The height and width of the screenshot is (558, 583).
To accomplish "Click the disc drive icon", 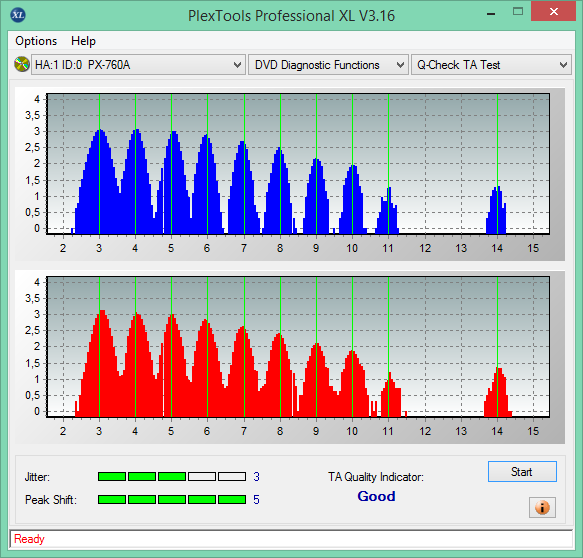I will click(x=22, y=64).
